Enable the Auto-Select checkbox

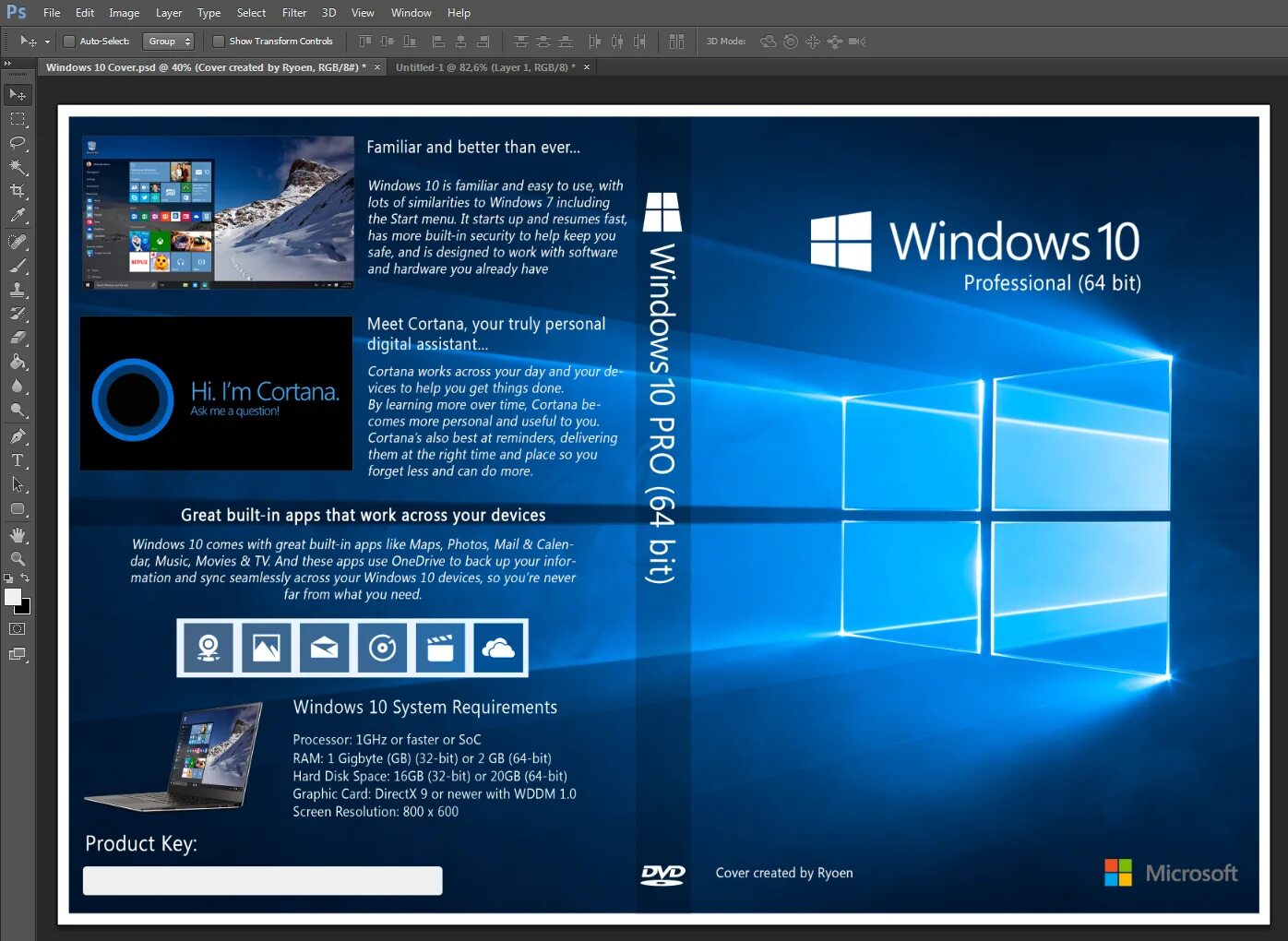[x=69, y=42]
